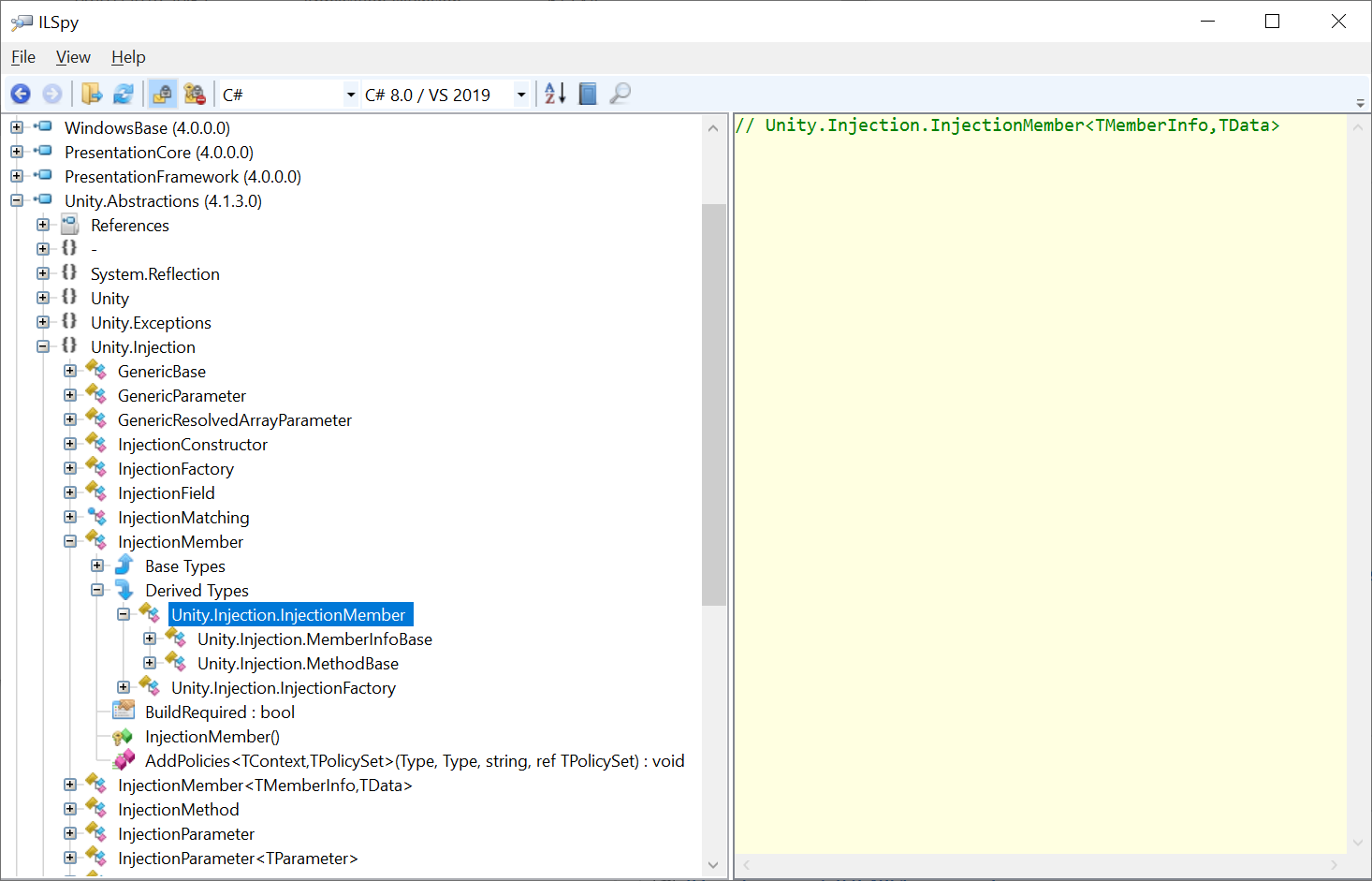
Task: Toggle the show all members lock icon
Action: [x=194, y=94]
